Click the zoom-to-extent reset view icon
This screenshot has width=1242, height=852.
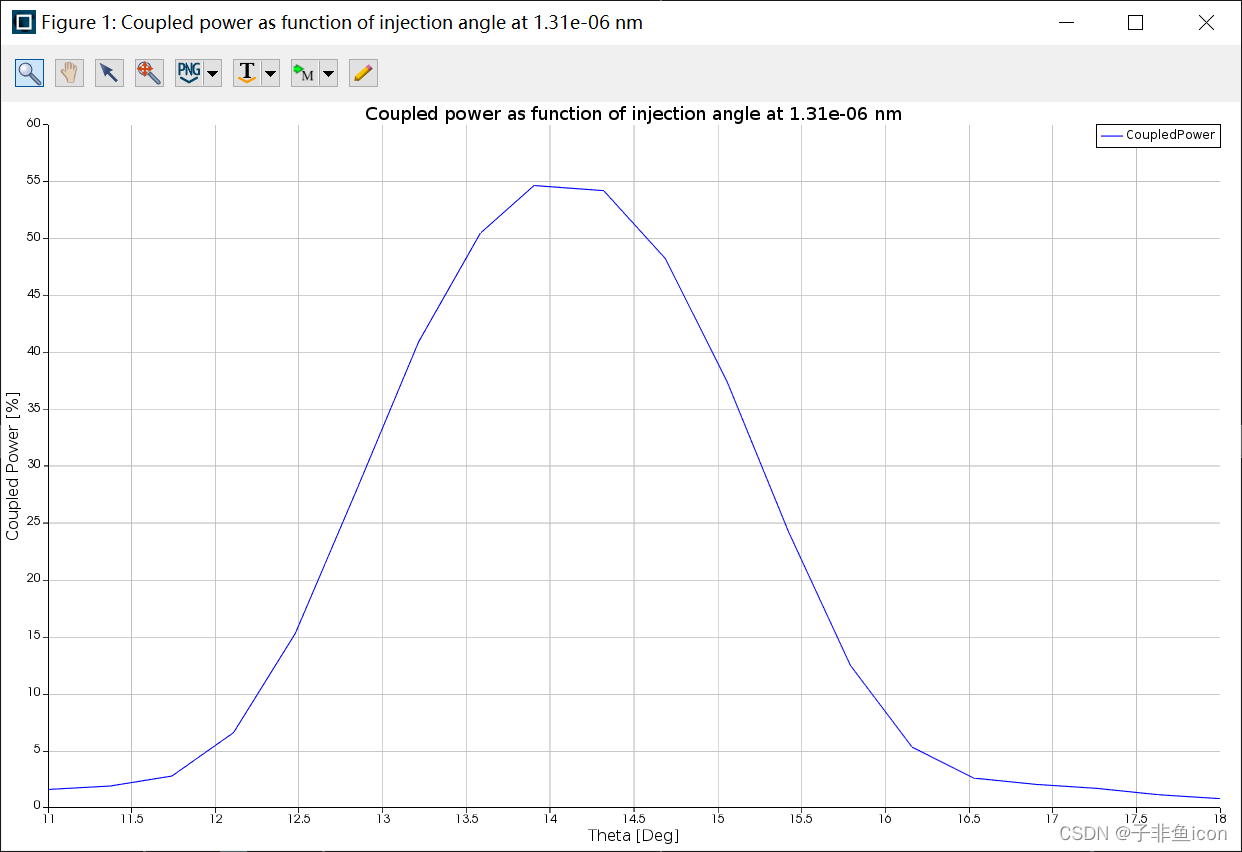point(149,73)
